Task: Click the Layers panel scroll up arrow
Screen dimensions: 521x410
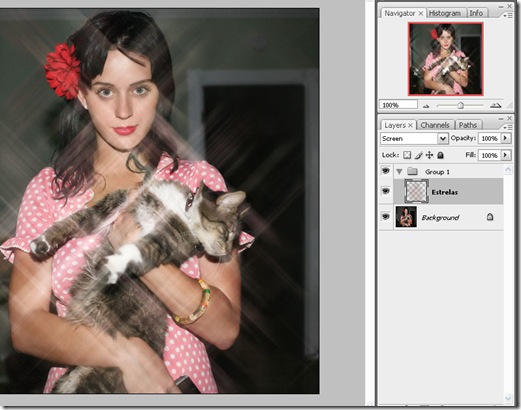Action: click(x=508, y=170)
